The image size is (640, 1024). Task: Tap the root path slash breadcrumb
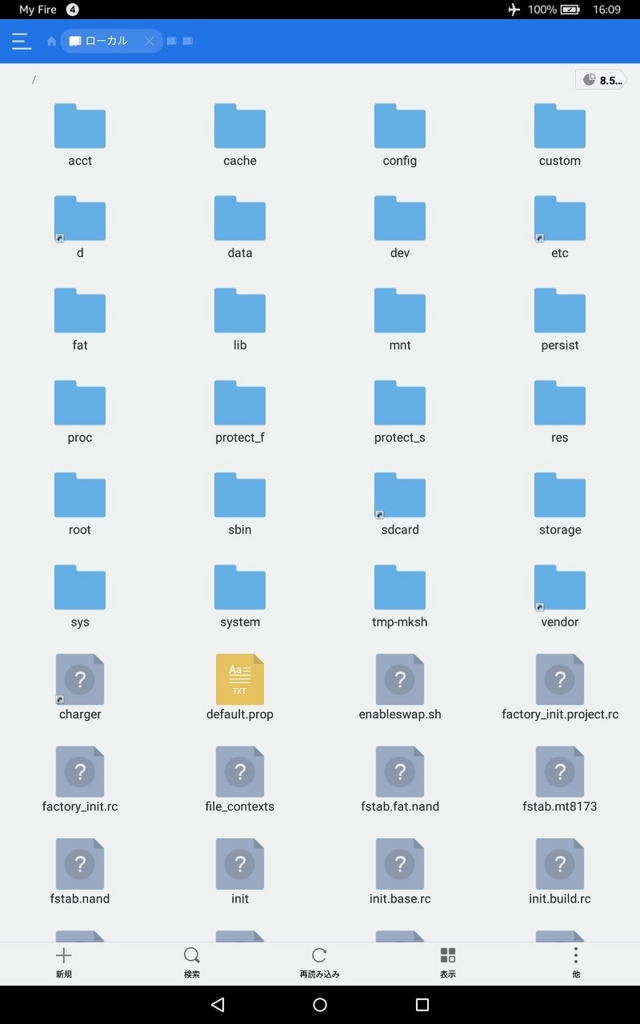34,80
